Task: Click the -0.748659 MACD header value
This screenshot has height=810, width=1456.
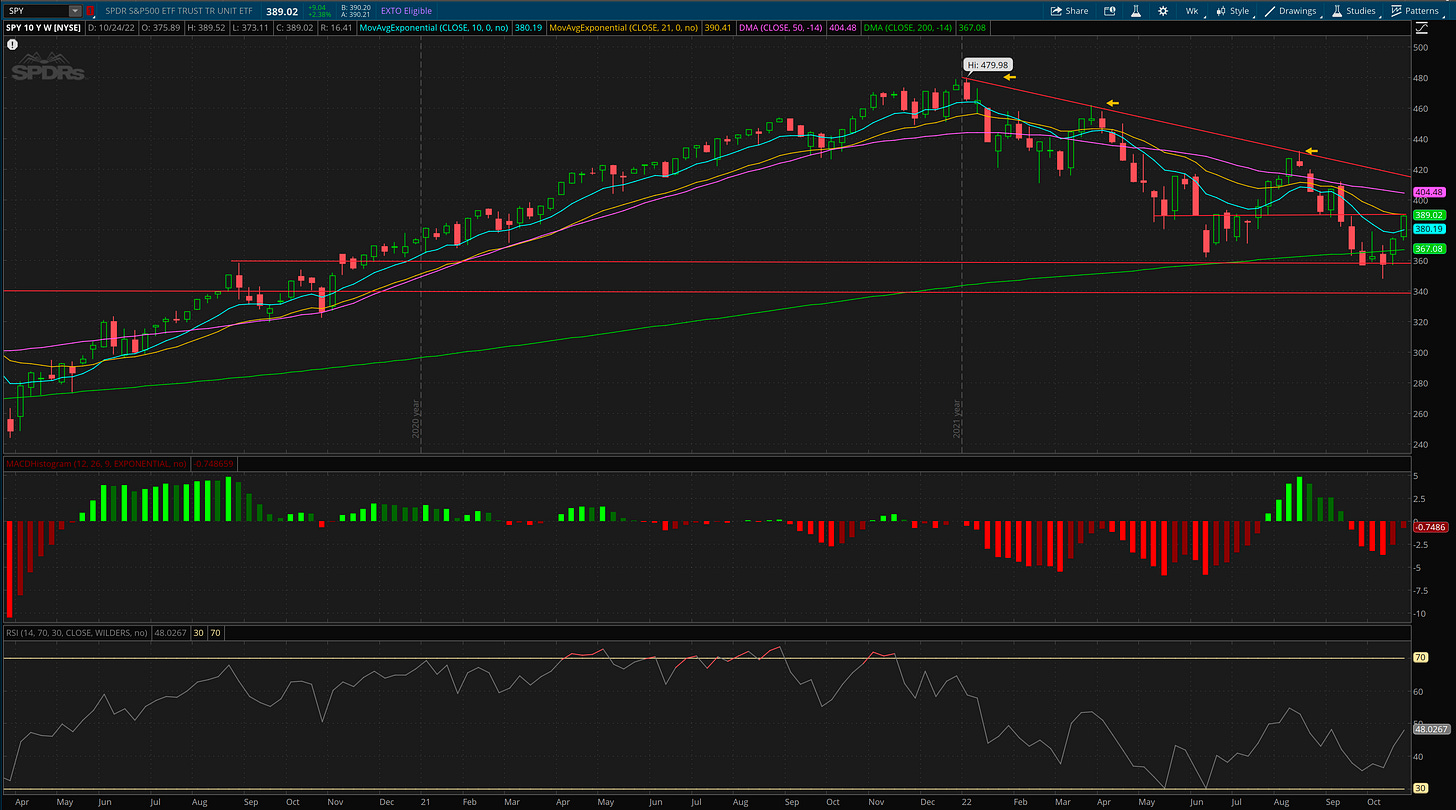Action: pyautogui.click(x=214, y=464)
